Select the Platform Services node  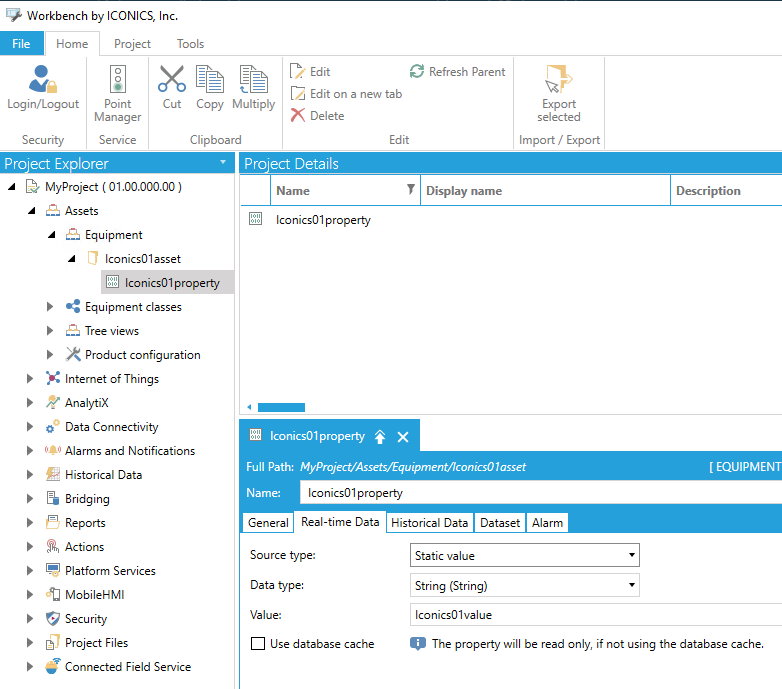[x=110, y=570]
